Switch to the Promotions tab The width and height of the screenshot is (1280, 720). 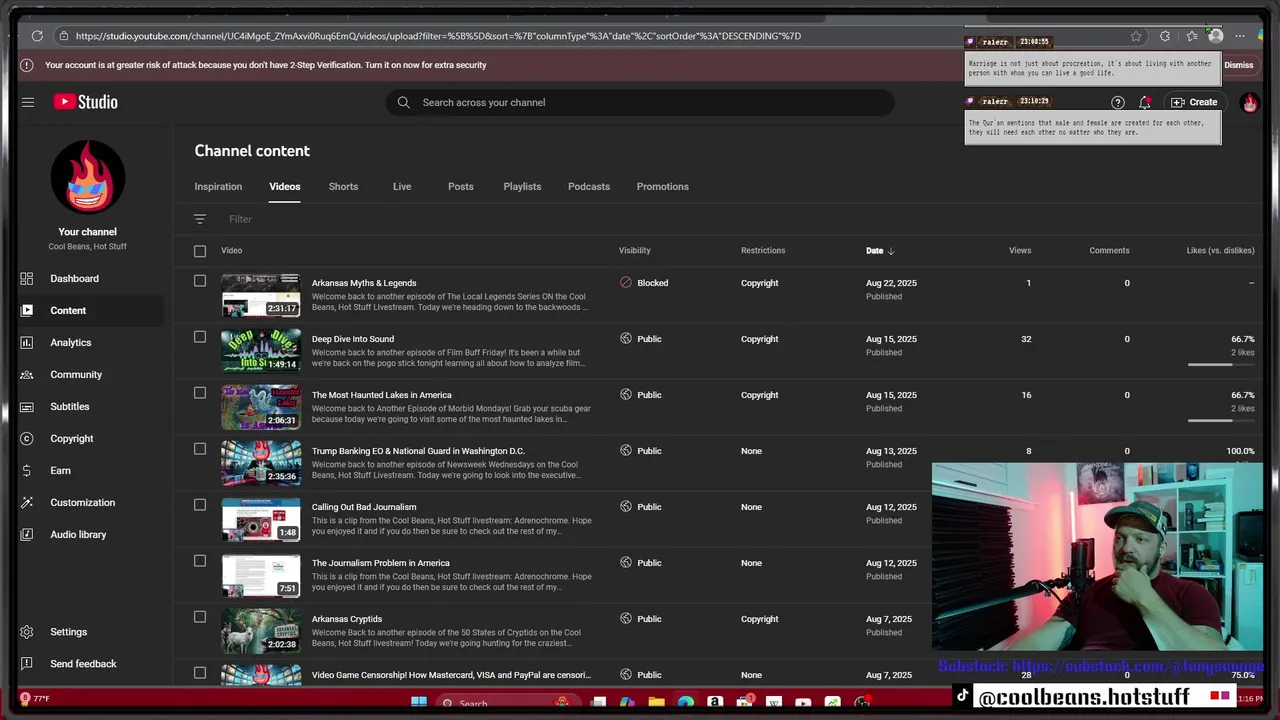pos(663,186)
